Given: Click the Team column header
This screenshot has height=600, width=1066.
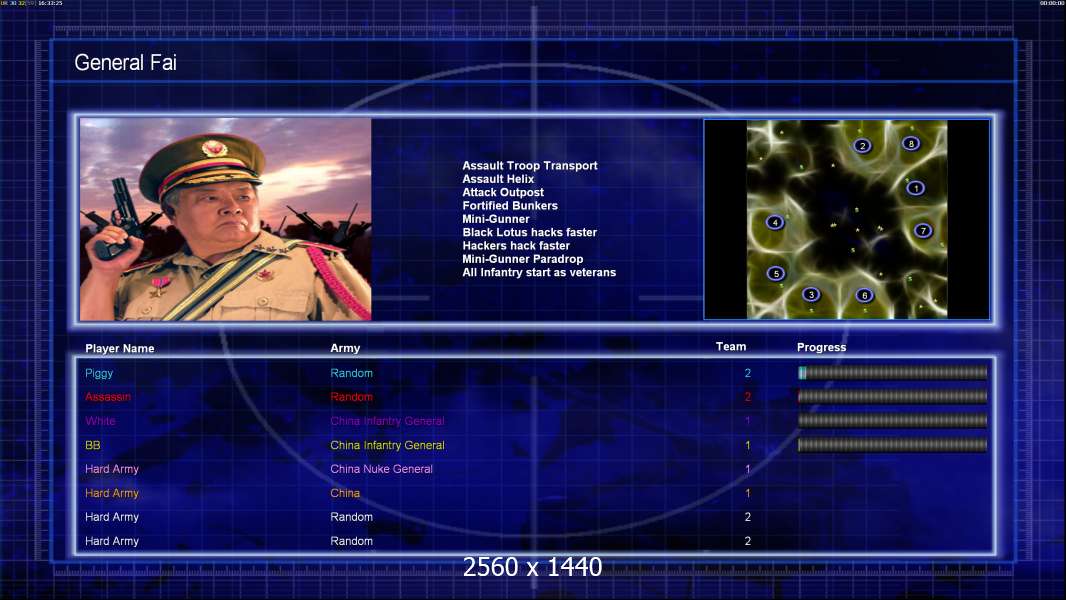Looking at the screenshot, I should point(731,347).
